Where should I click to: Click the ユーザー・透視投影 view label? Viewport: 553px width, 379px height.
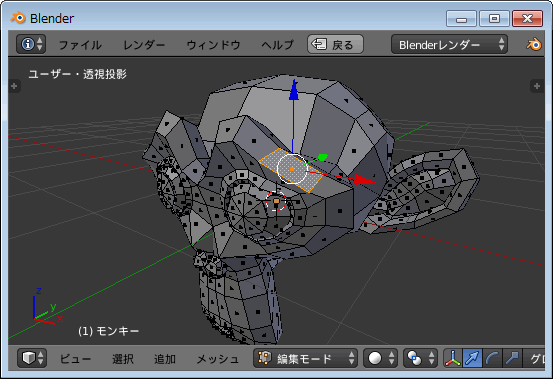pyautogui.click(x=78, y=74)
